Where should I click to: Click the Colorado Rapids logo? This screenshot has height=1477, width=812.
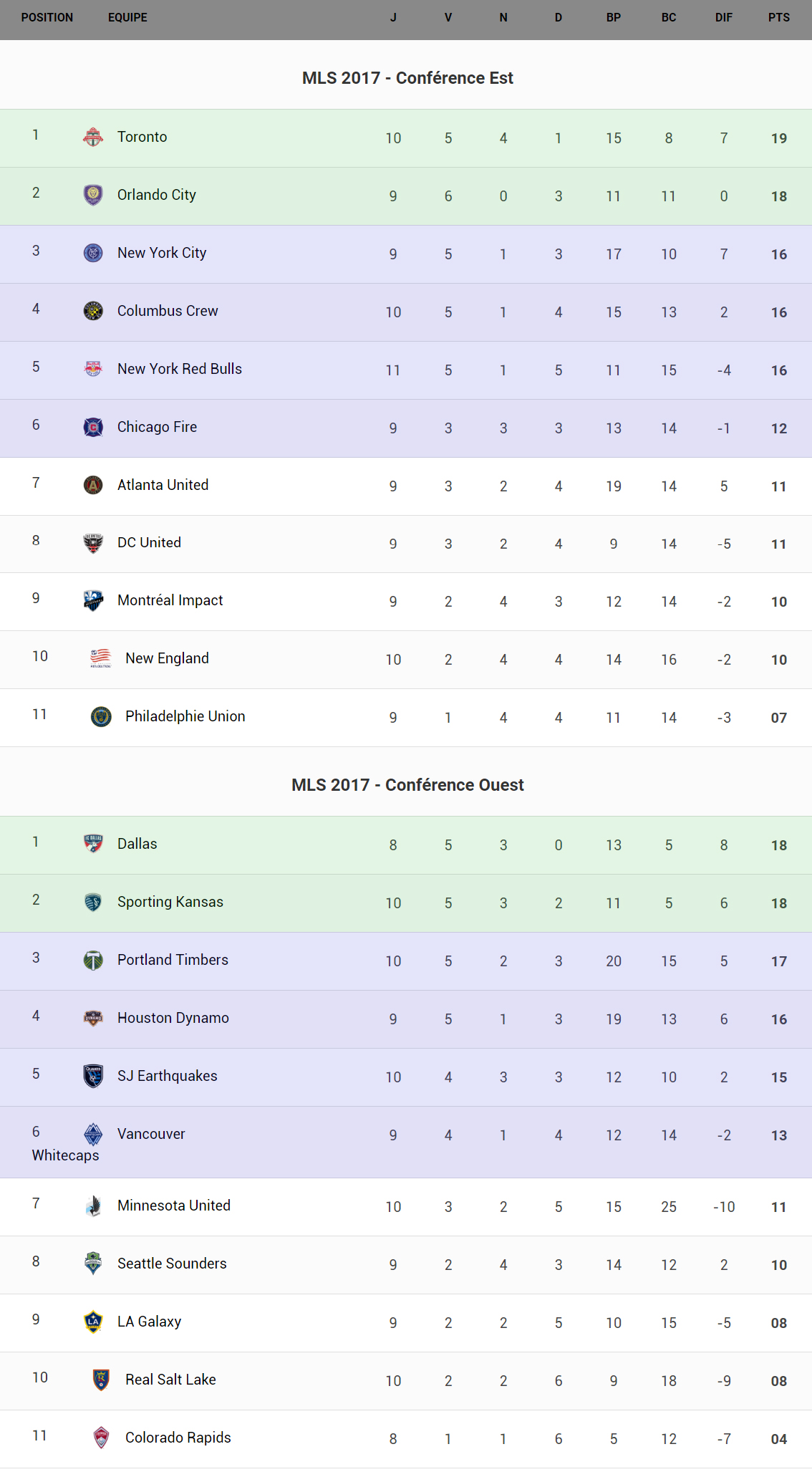click(101, 1438)
